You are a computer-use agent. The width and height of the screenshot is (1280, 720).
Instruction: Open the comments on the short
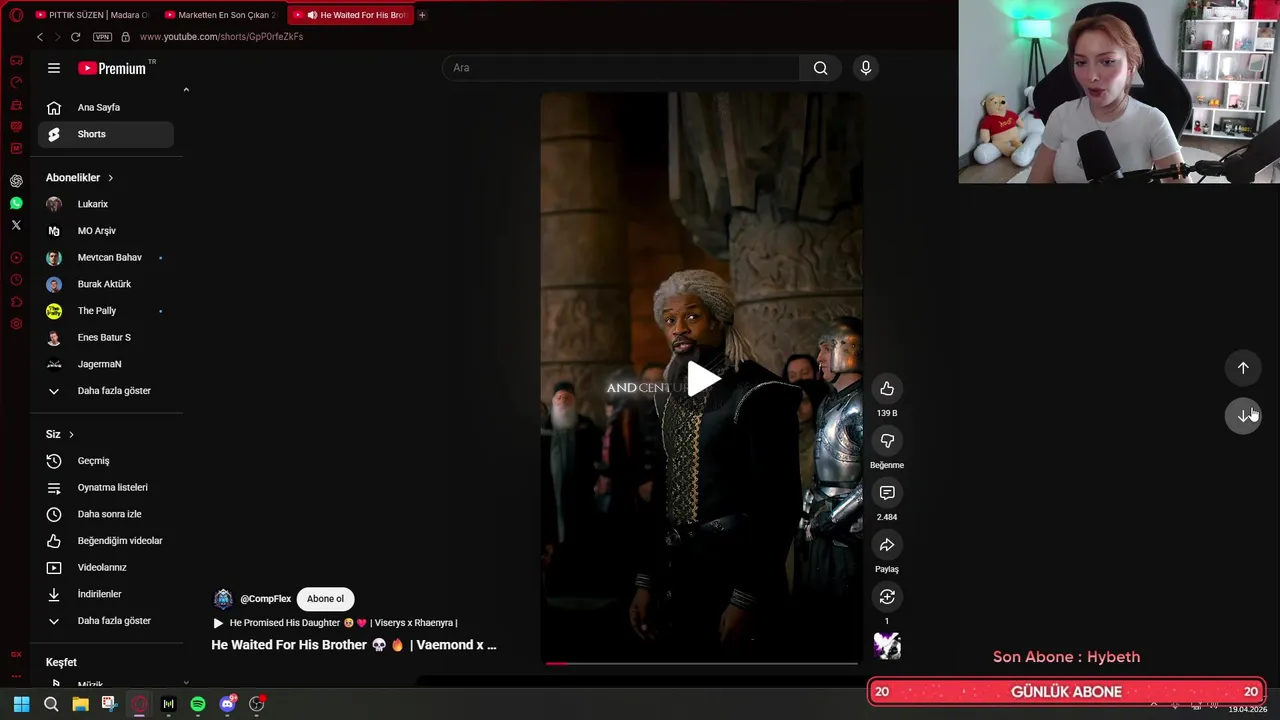point(887,492)
